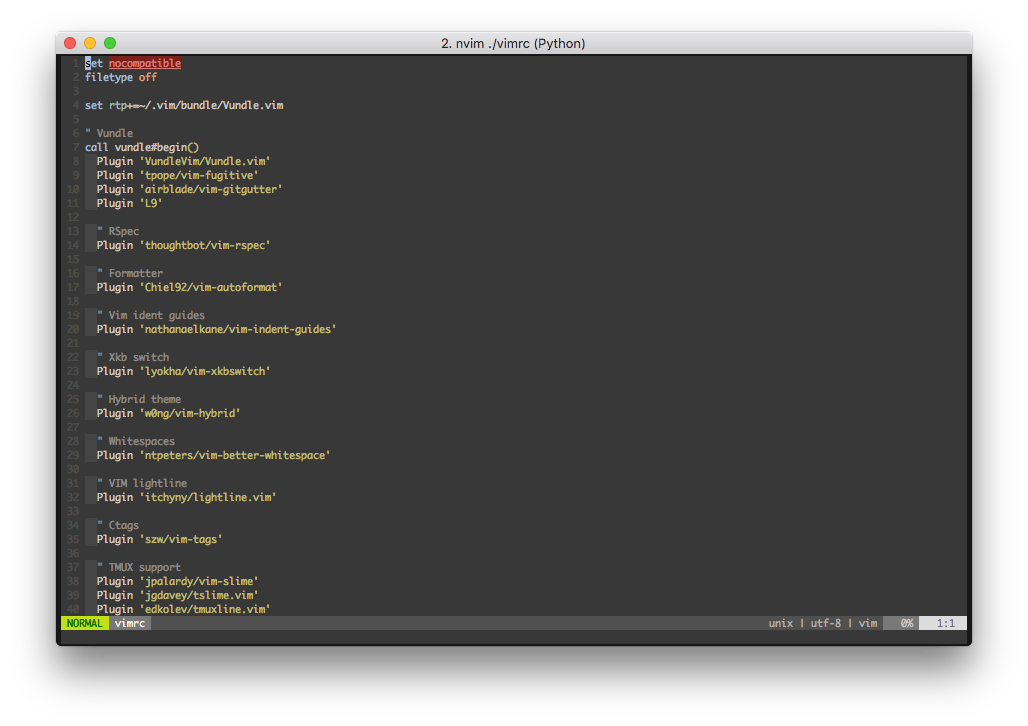
Task: Click 'vim' filetype in statusline
Action: pyautogui.click(x=868, y=623)
